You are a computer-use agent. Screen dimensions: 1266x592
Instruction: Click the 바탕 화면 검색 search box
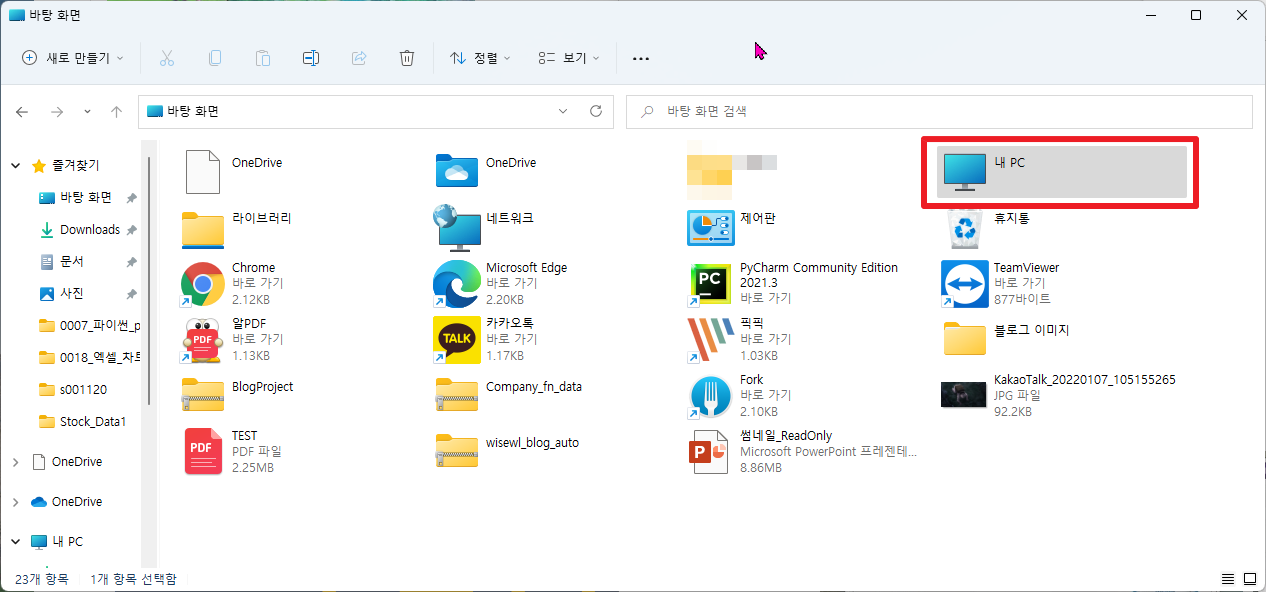pyautogui.click(x=939, y=112)
